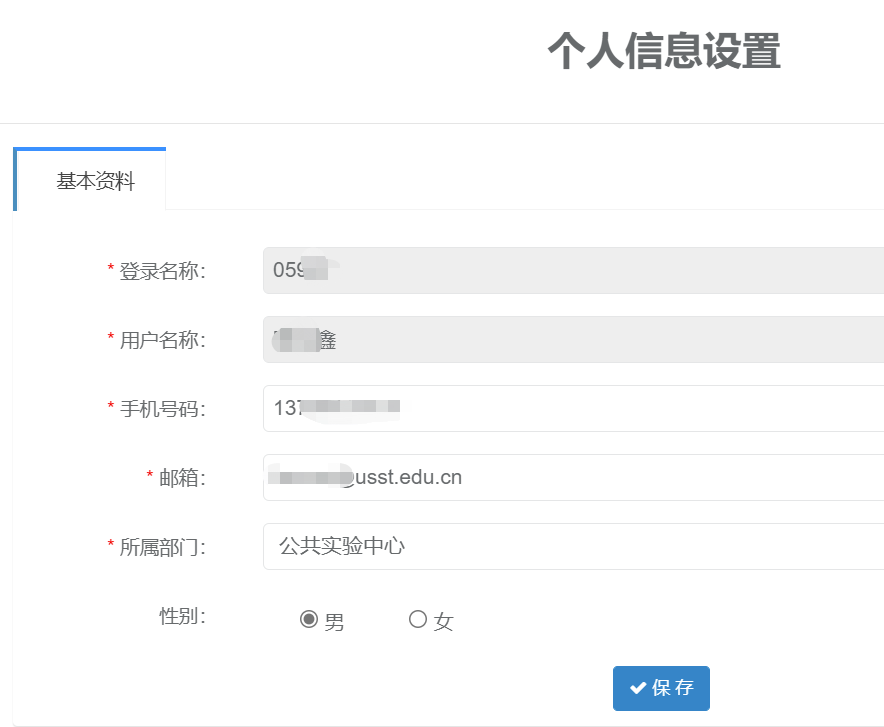Viewport: 884px width, 727px height.
Task: Click the 用户名称 input field
Action: click(572, 340)
